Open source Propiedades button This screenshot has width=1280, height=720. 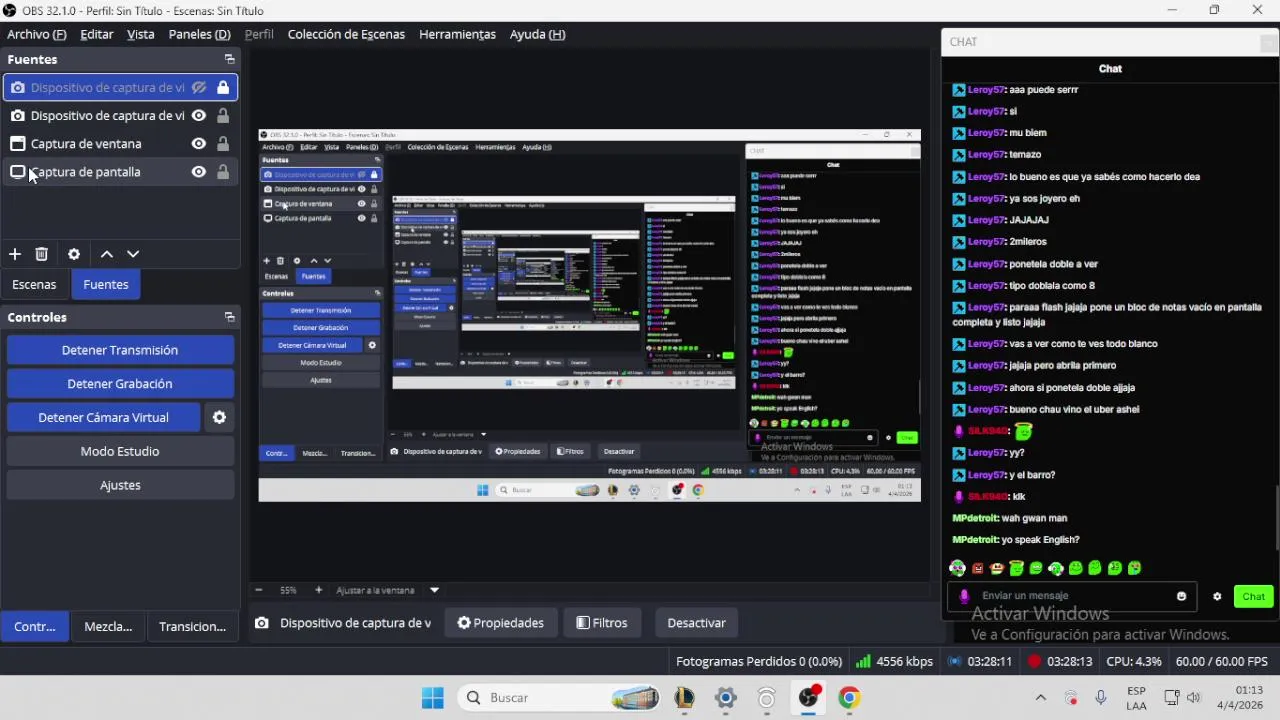pos(500,623)
